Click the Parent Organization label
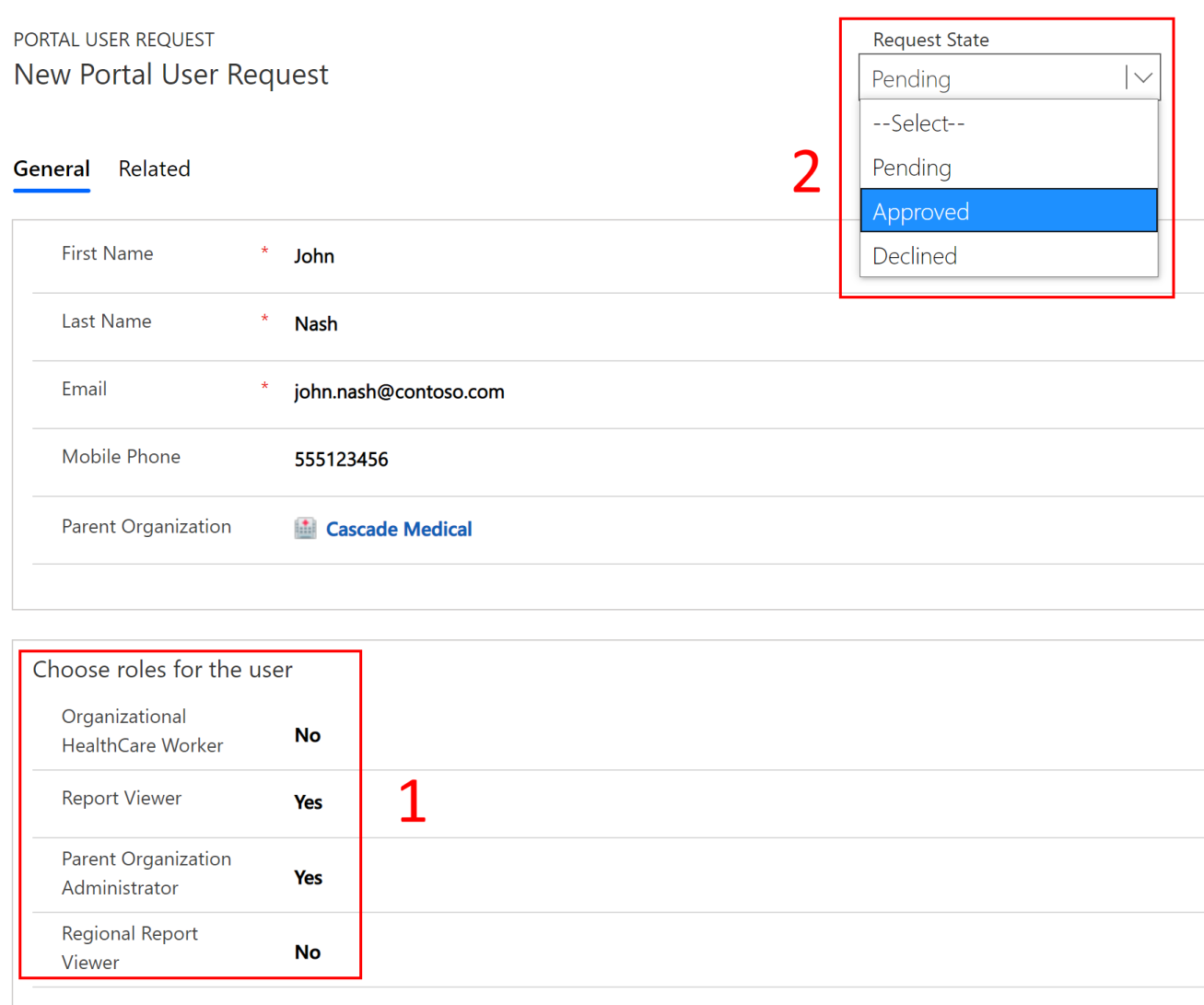 pyautogui.click(x=146, y=526)
